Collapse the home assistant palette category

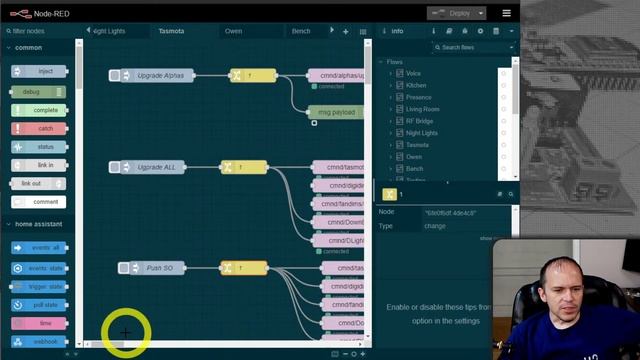point(38,224)
